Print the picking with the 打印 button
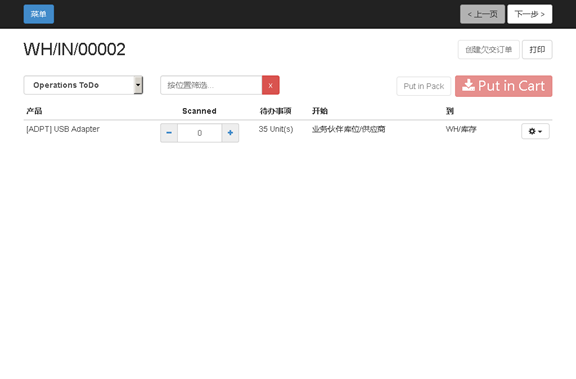This screenshot has width=576, height=379. click(537, 50)
